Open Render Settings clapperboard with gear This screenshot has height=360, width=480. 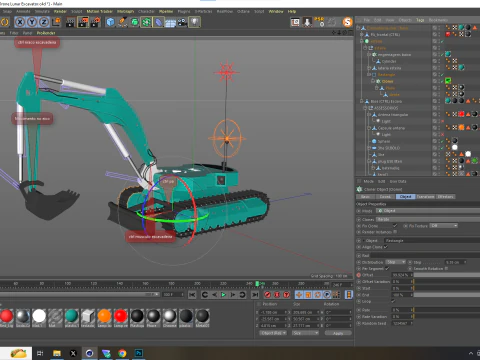95,22
